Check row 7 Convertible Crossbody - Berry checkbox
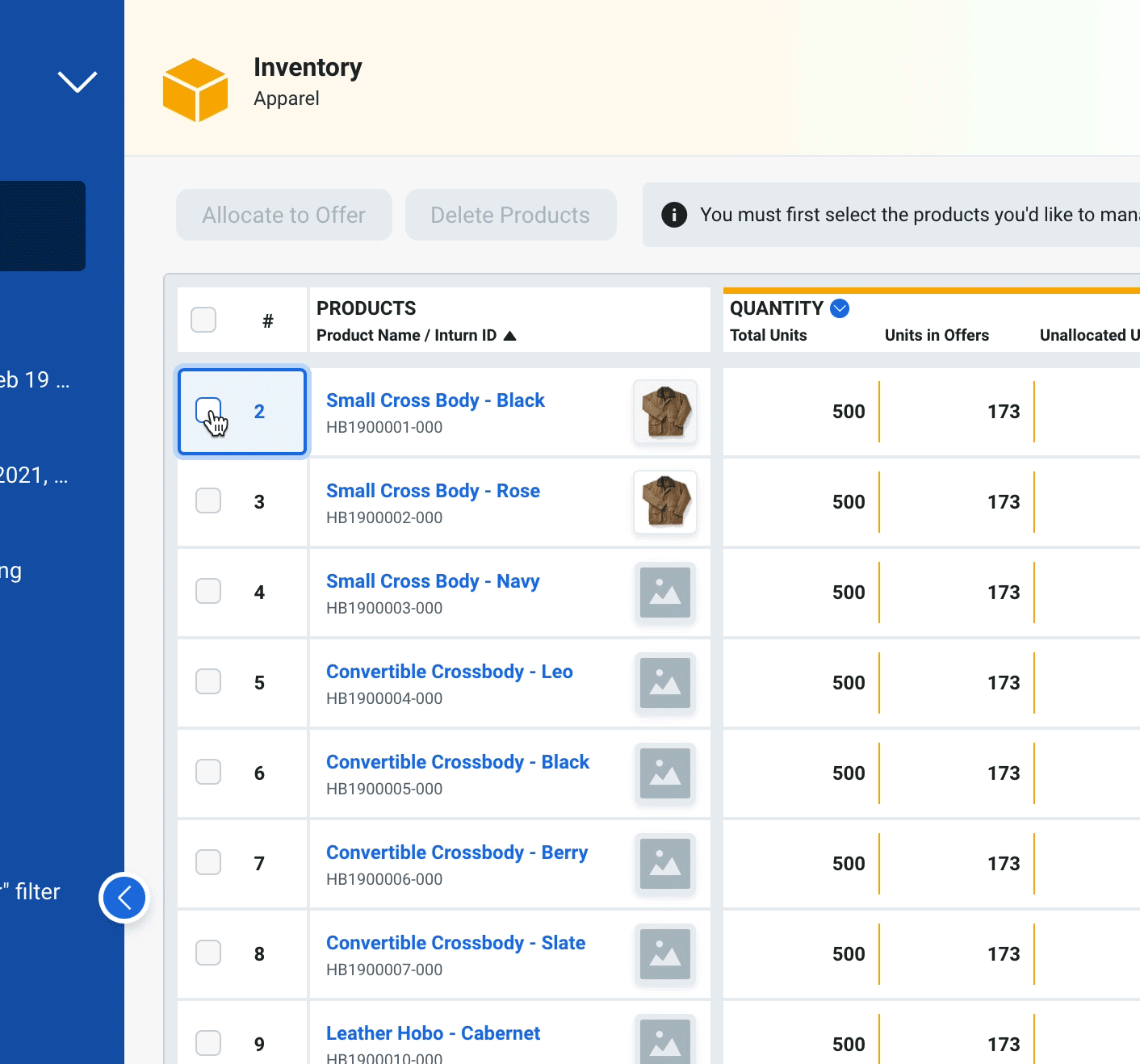 click(208, 862)
